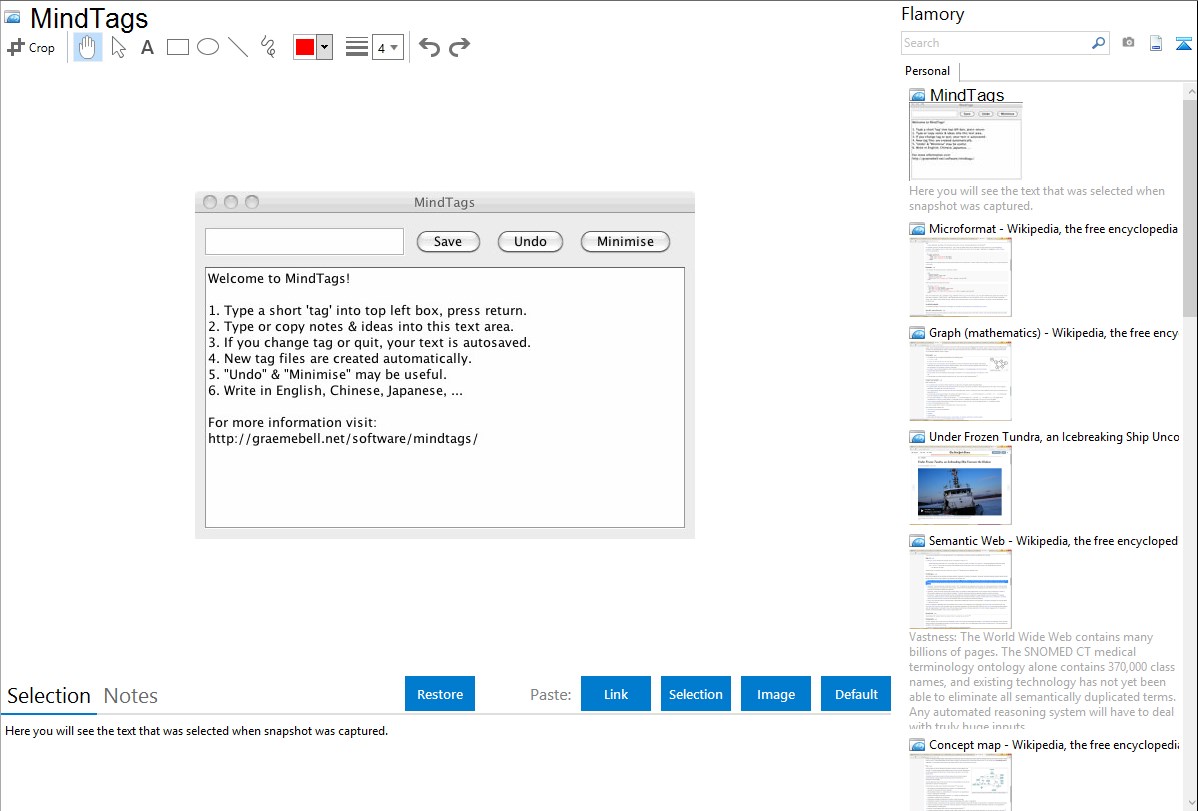
Task: Click the new page icon
Action: click(1156, 43)
